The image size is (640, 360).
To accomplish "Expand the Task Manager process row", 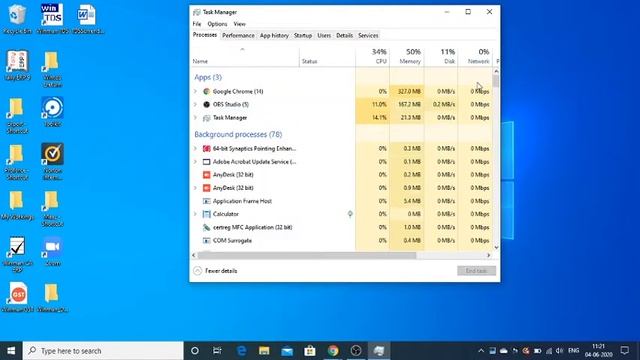I will (x=195, y=118).
